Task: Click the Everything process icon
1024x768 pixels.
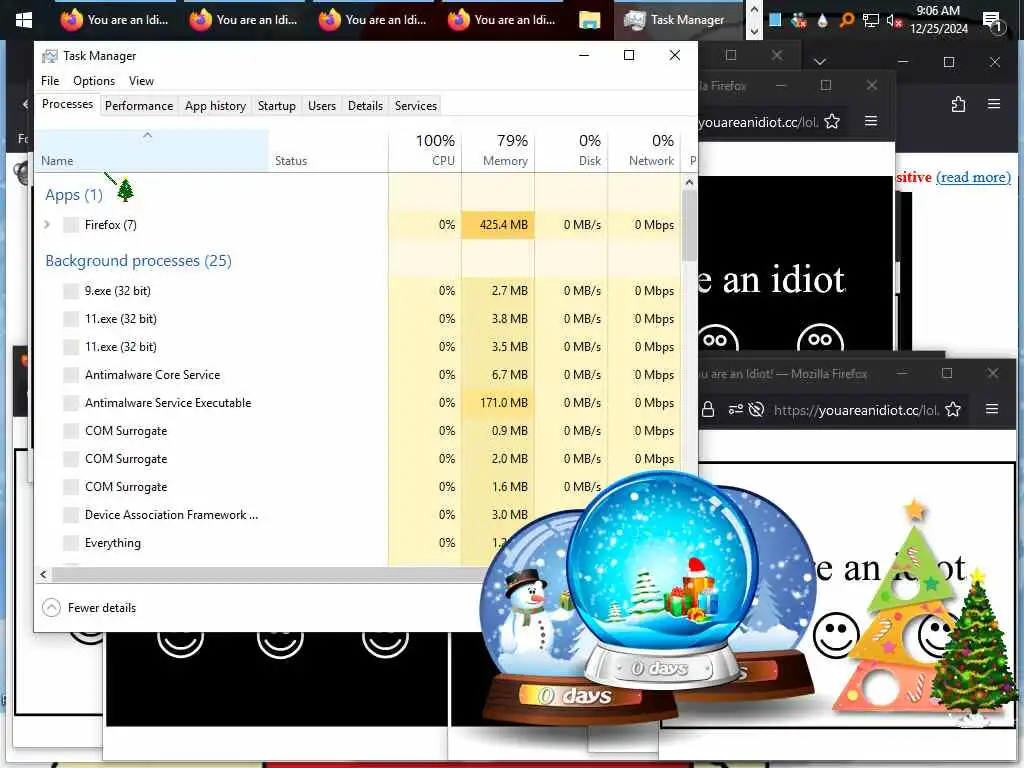Action: point(71,543)
